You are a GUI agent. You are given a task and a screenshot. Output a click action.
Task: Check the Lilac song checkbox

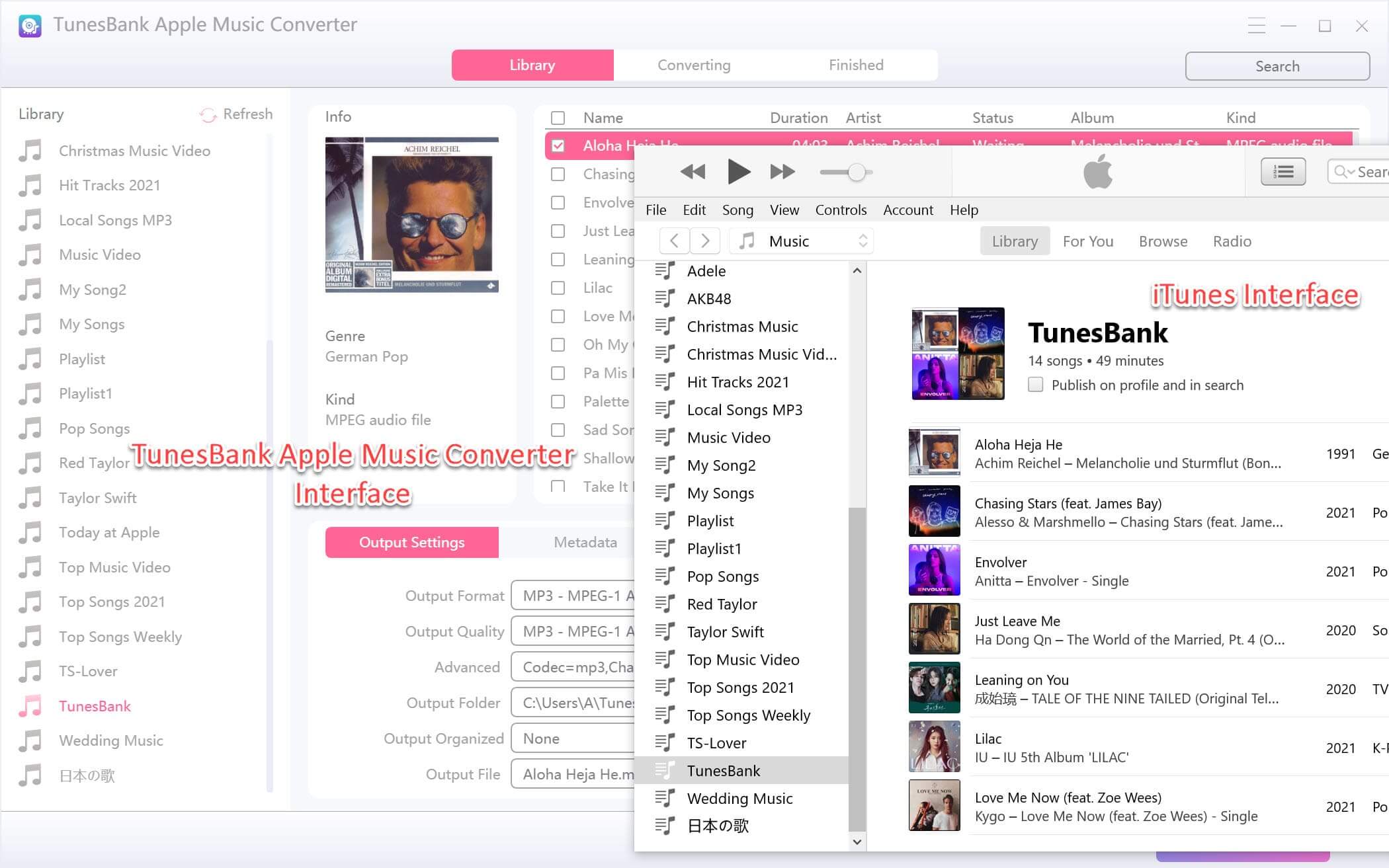coord(558,288)
